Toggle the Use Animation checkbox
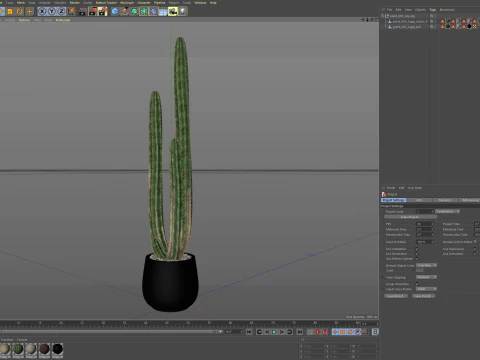The image size is (480, 360). 417,249
